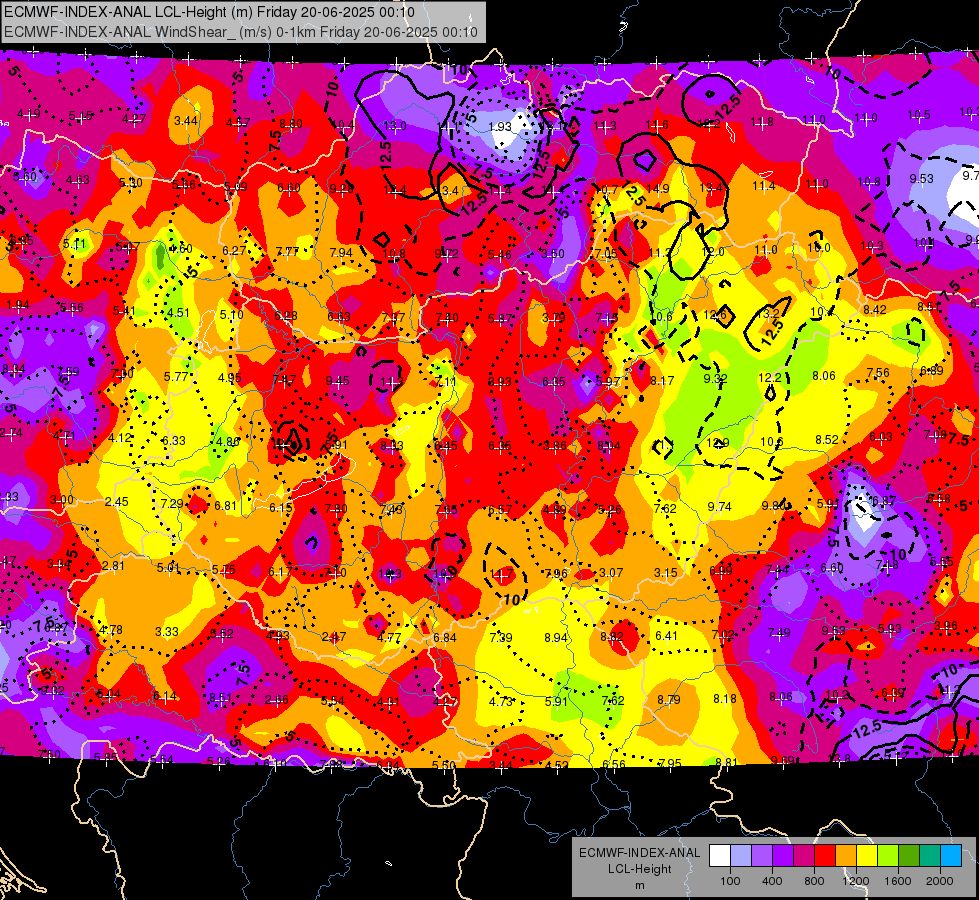The height and width of the screenshot is (900, 979).
Task: Click the map value 2.47
Action: point(333,637)
